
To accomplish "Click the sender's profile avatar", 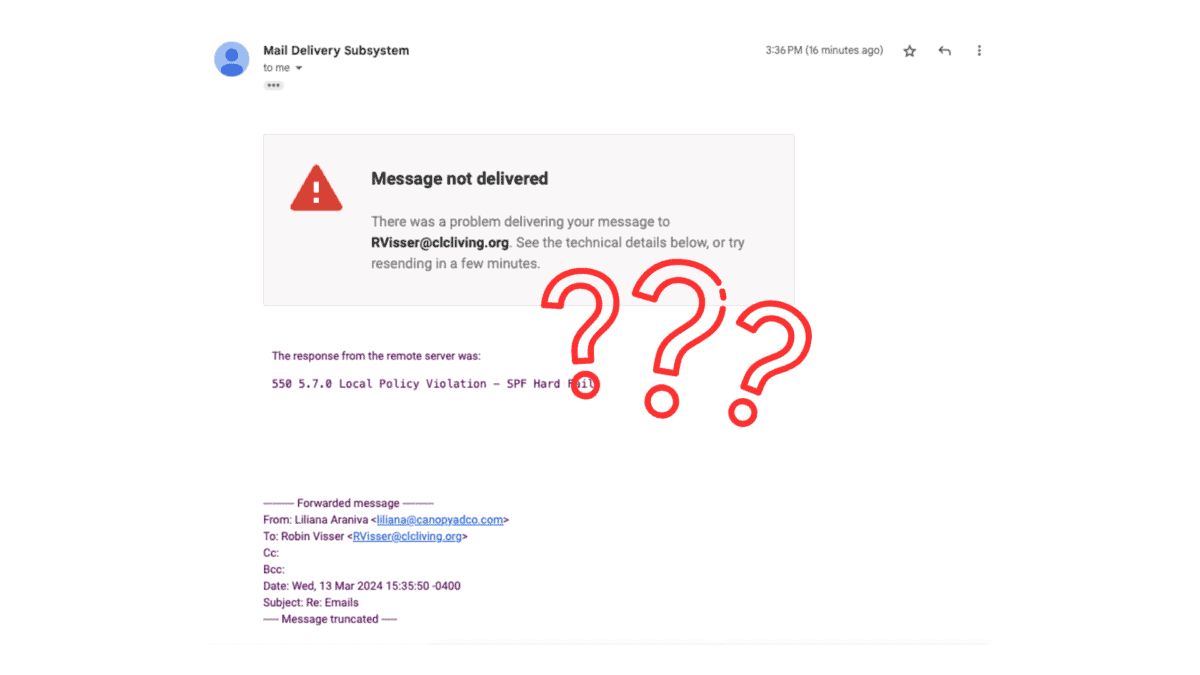I will 232,59.
